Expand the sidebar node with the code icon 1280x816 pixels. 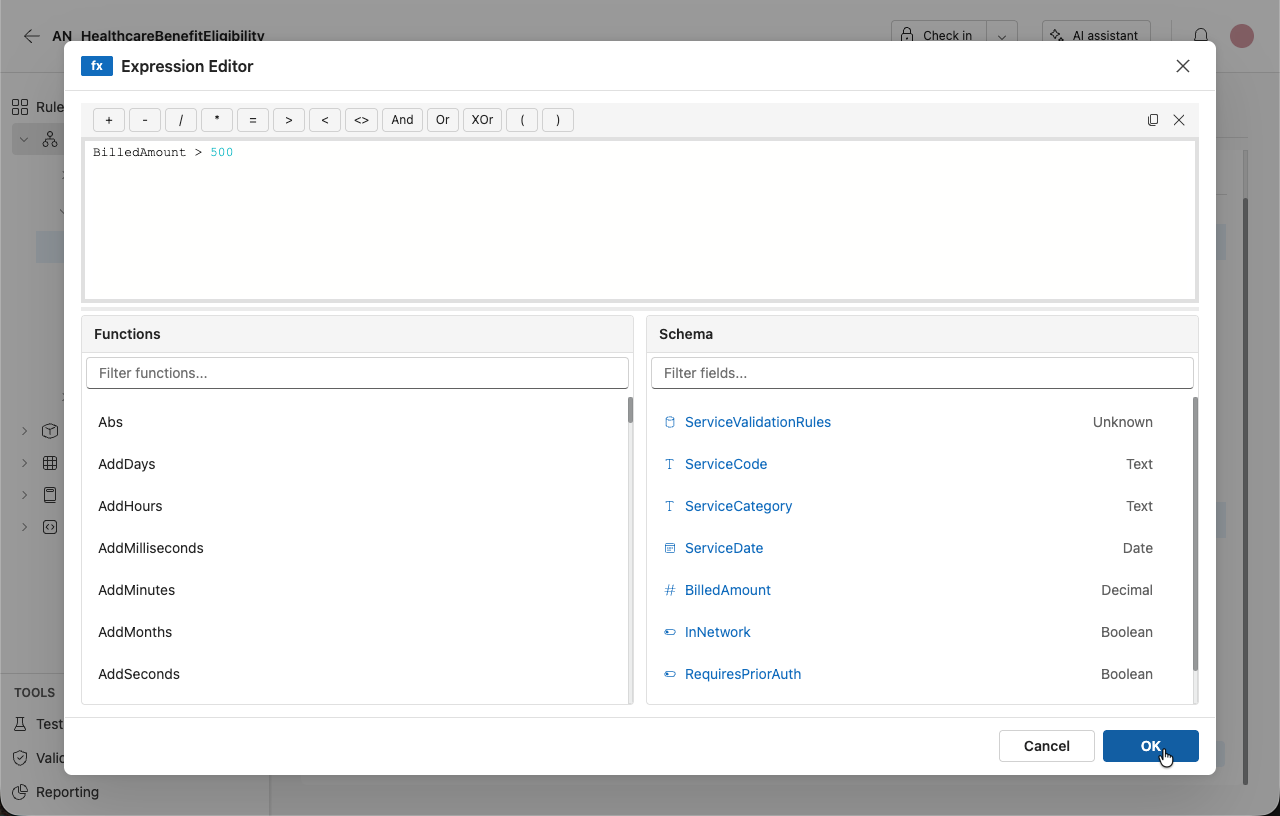(x=25, y=527)
